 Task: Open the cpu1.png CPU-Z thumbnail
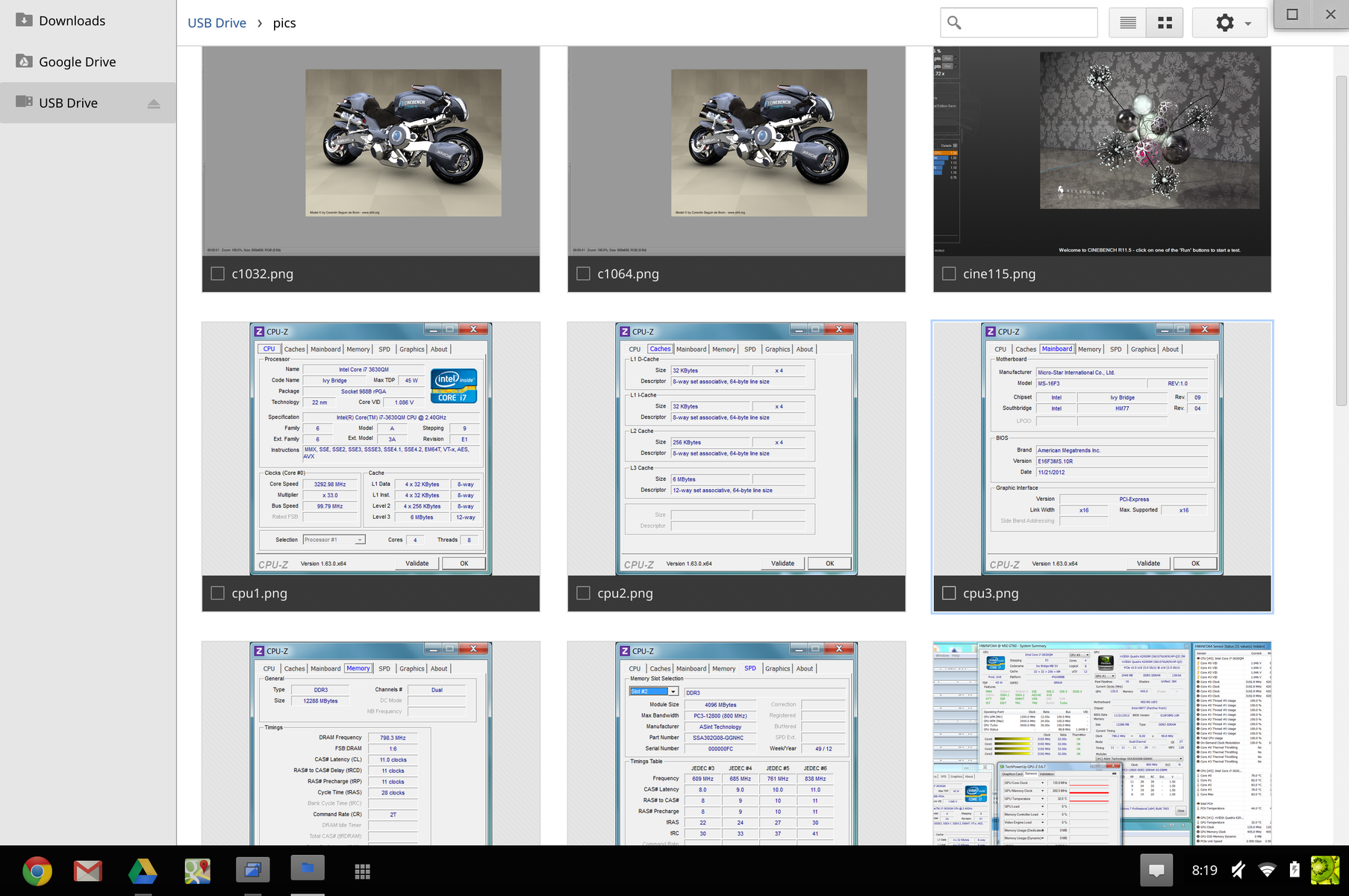(x=371, y=449)
